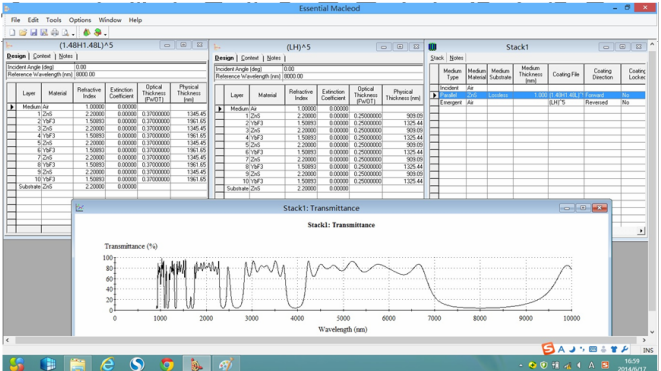The image size is (661, 371).
Task: Click the Coating Direction column header
Action: point(602,74)
